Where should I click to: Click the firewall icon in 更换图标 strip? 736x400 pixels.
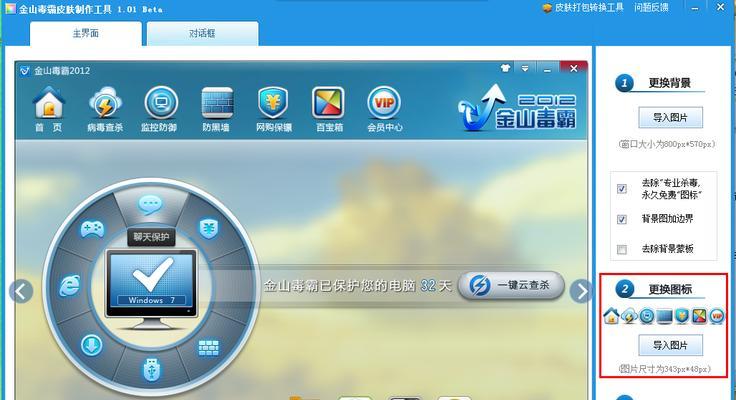(x=665, y=316)
